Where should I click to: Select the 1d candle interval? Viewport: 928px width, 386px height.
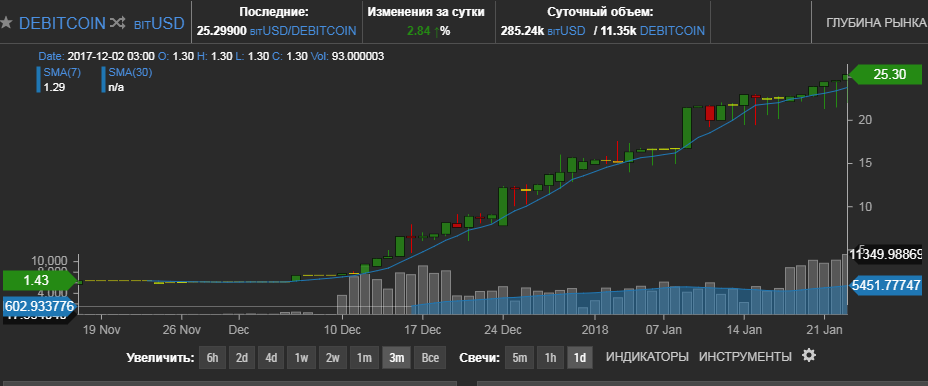click(x=580, y=358)
